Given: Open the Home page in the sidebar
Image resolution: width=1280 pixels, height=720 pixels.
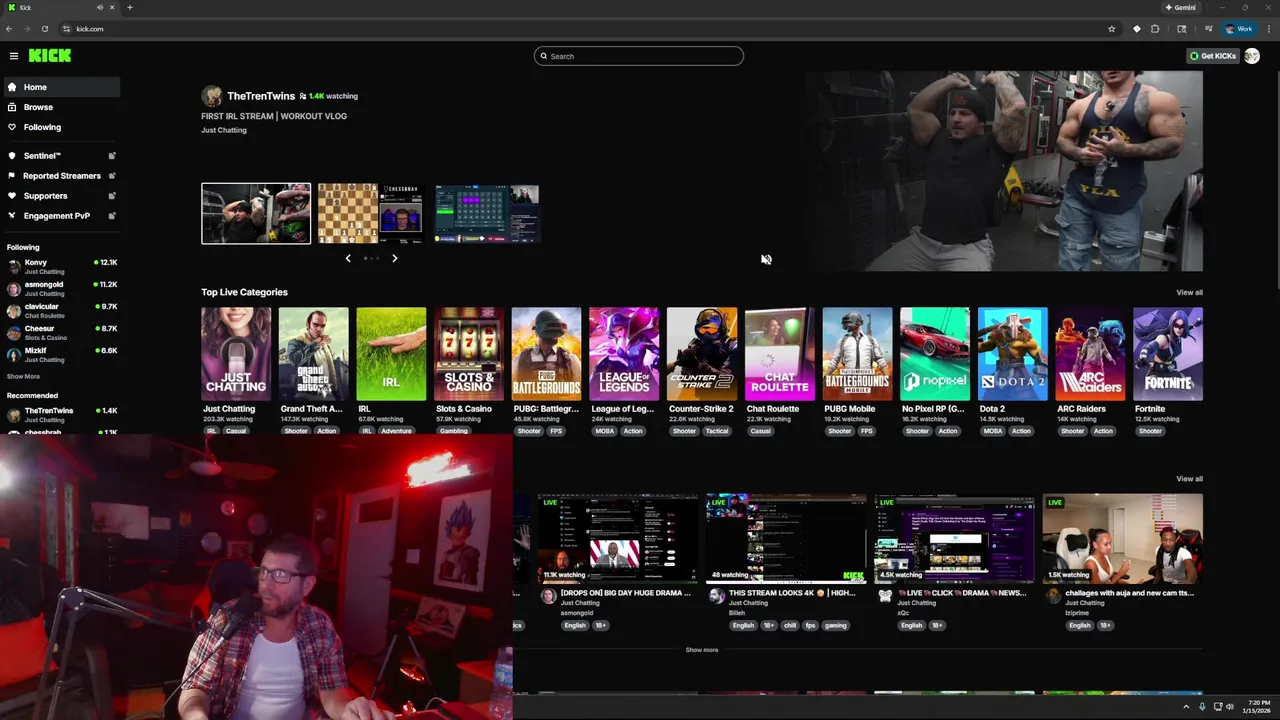Looking at the screenshot, I should tap(62, 87).
